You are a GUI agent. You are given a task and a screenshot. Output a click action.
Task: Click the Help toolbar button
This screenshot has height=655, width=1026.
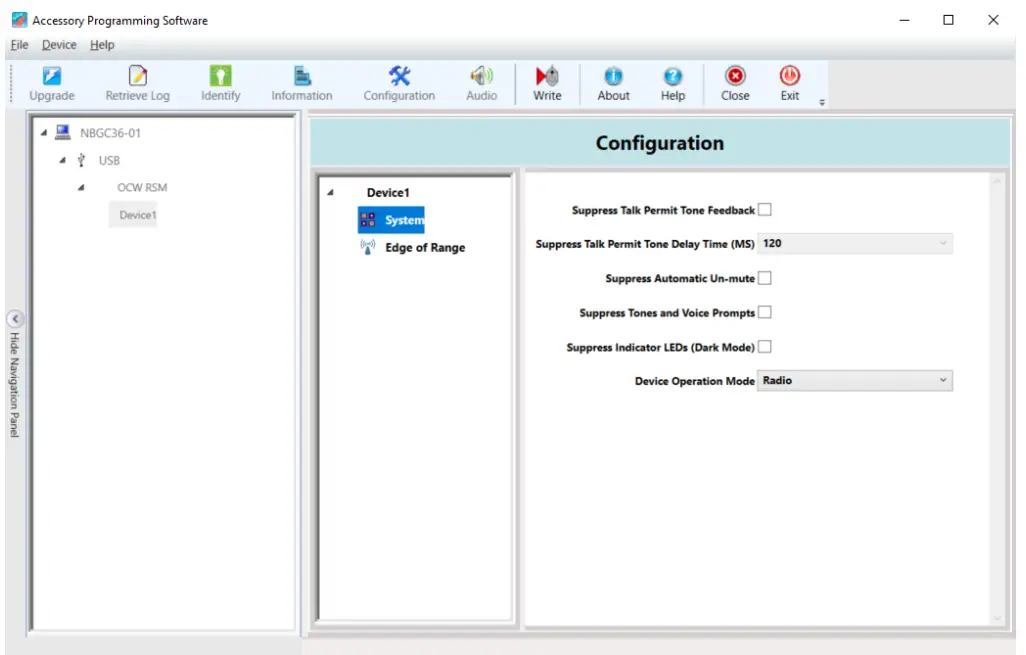[673, 82]
